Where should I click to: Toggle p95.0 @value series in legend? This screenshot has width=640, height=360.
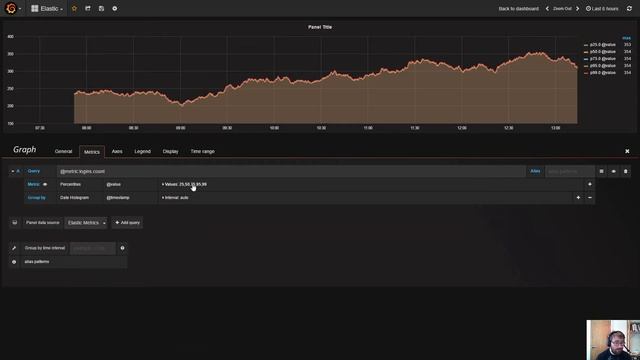(x=602, y=66)
